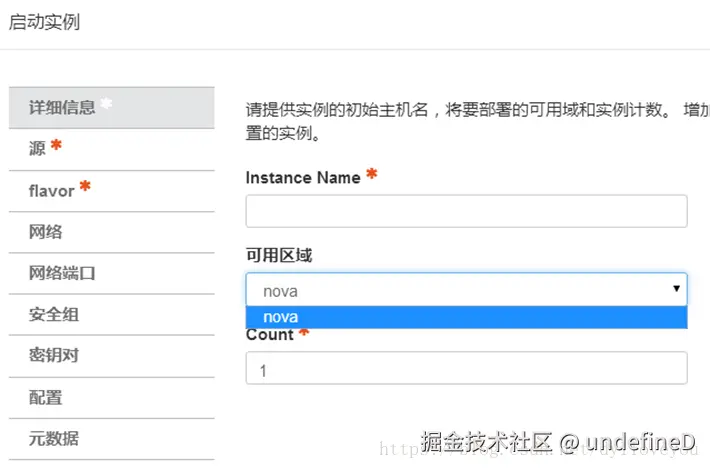Image resolution: width=710 pixels, height=469 pixels.
Task: Go to the 网络 tab
Action: (x=46, y=232)
